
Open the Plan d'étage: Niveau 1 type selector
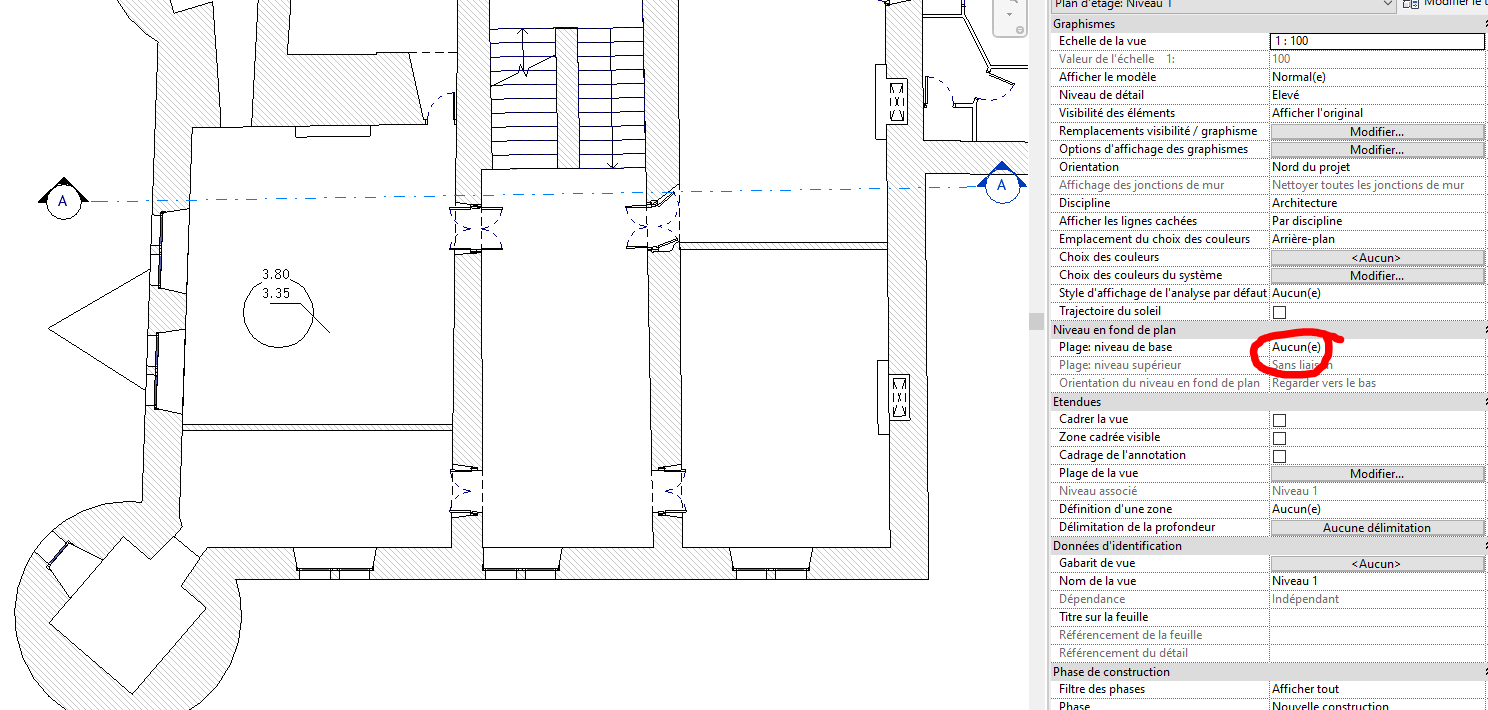[x=1223, y=5]
